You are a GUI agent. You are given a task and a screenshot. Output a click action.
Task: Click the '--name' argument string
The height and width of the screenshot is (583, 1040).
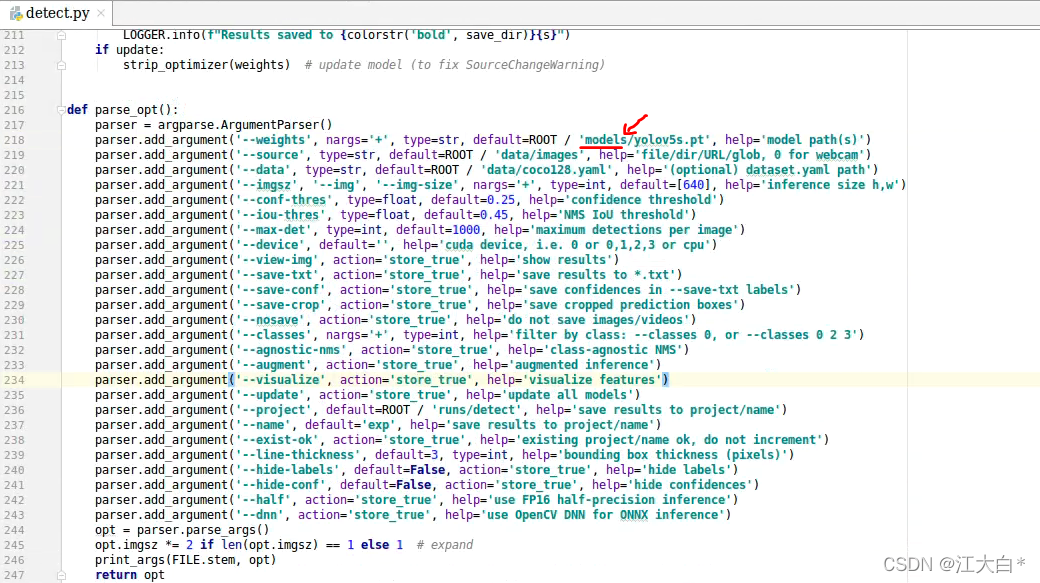[x=263, y=425]
